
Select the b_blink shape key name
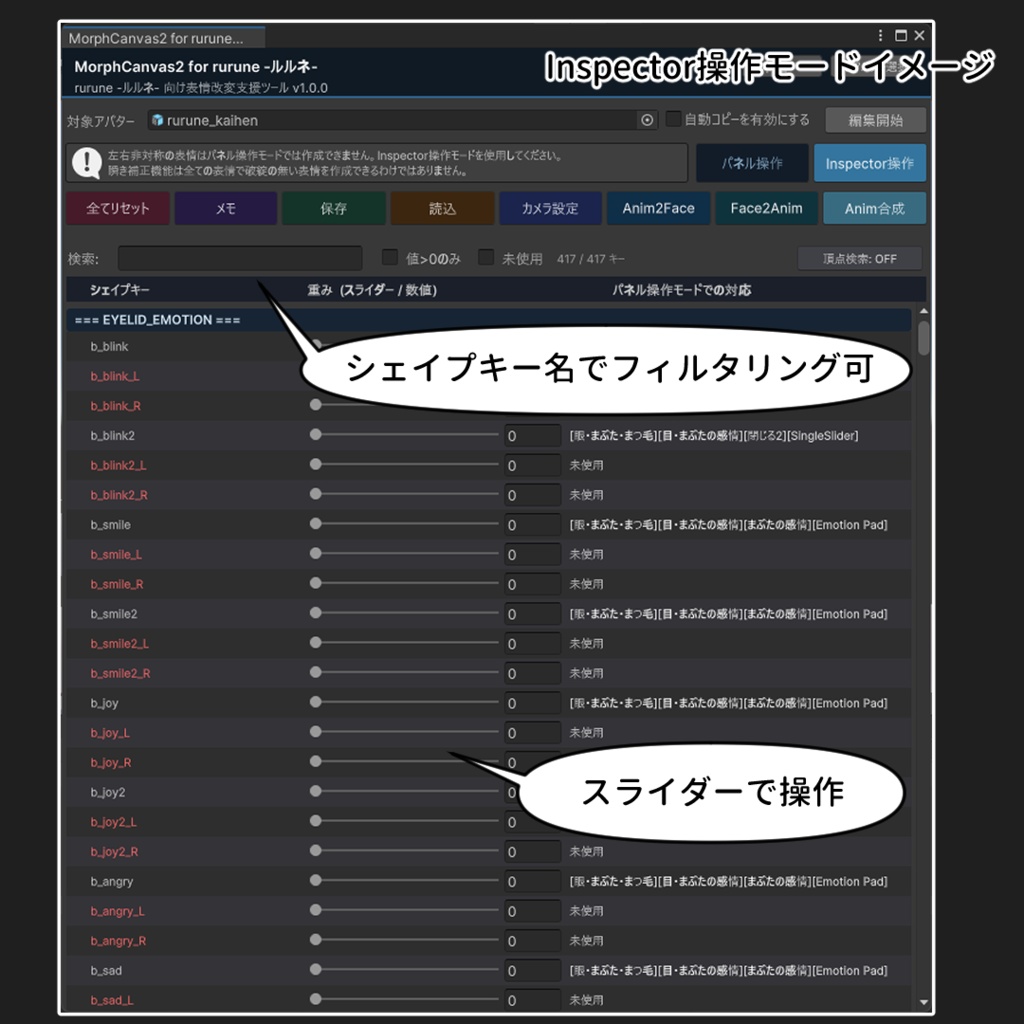tap(109, 347)
